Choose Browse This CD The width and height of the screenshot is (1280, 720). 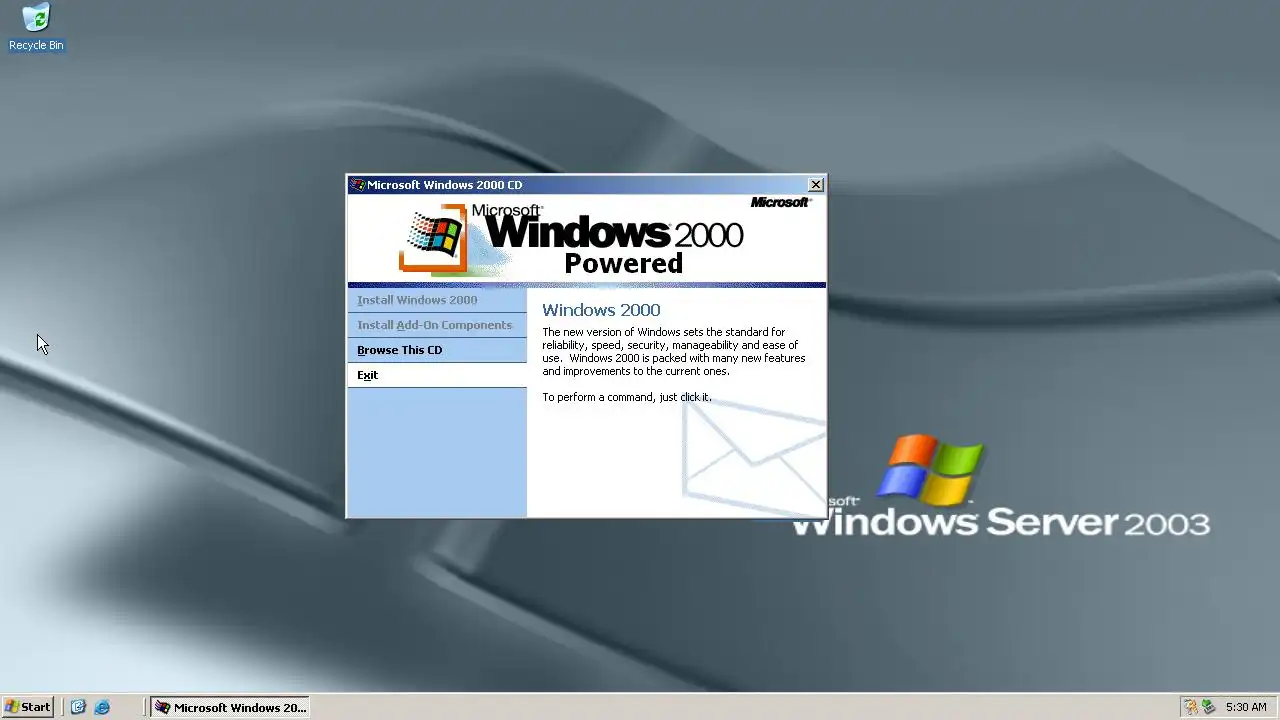437,350
